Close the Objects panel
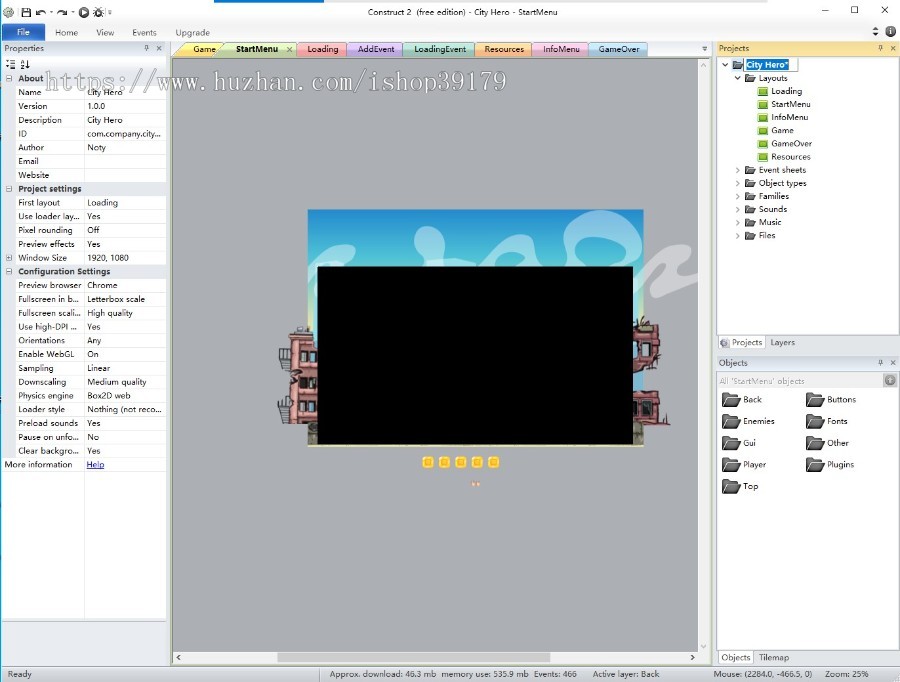Screen dimensions: 900x682 (893, 363)
